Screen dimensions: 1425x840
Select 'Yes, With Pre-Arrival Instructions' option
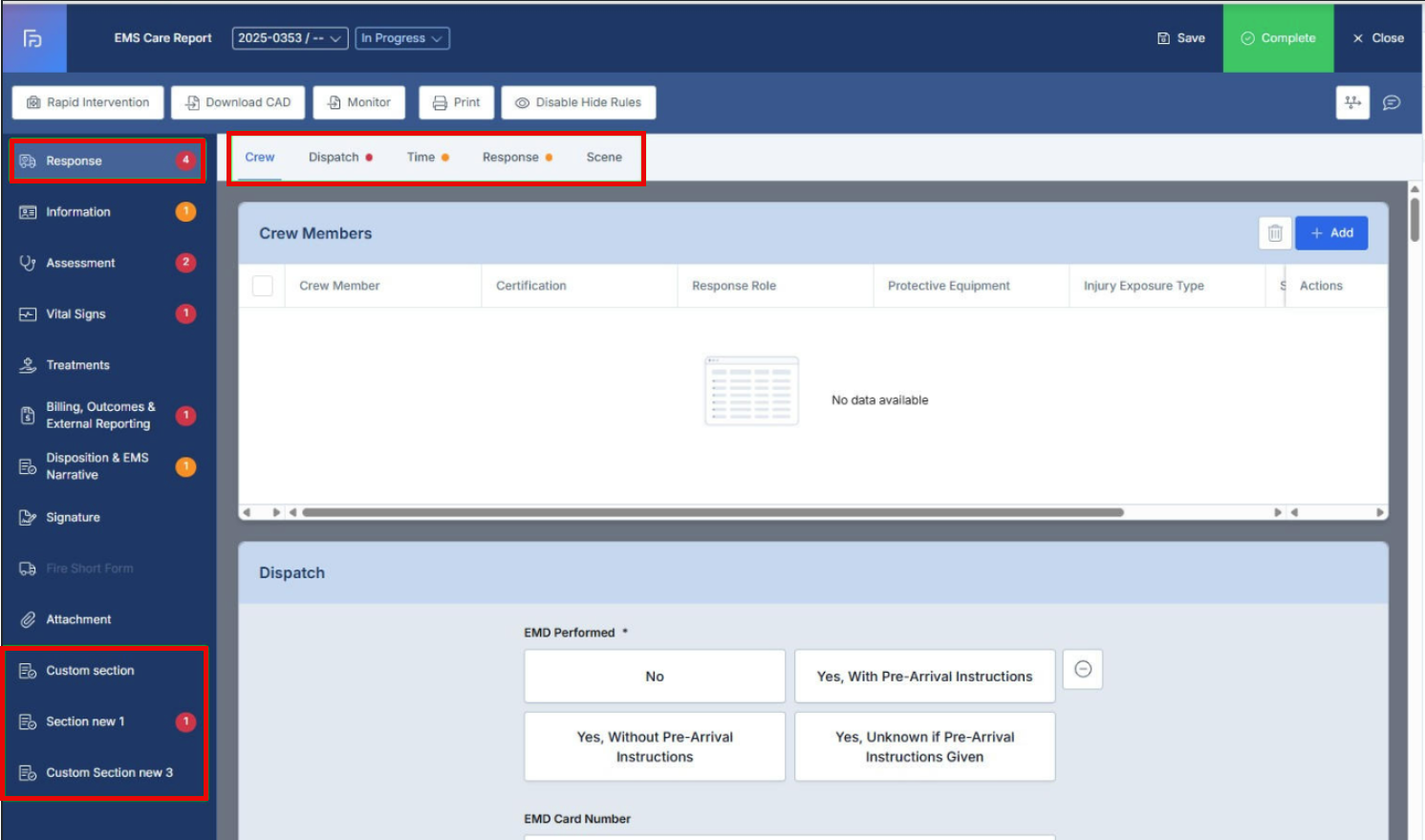click(x=924, y=677)
